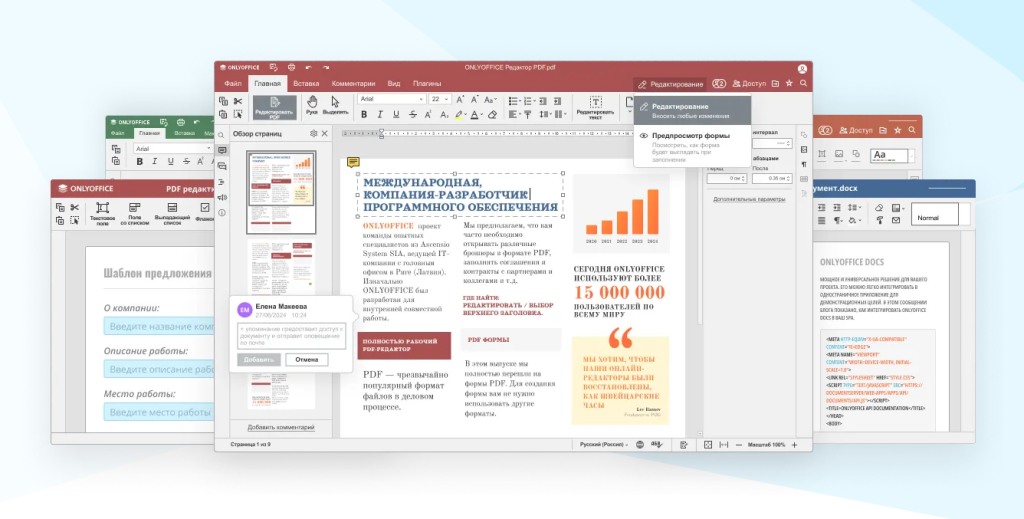Viewport: 1024px width, 519px height.
Task: Open page overview settings gear
Action: (313, 133)
